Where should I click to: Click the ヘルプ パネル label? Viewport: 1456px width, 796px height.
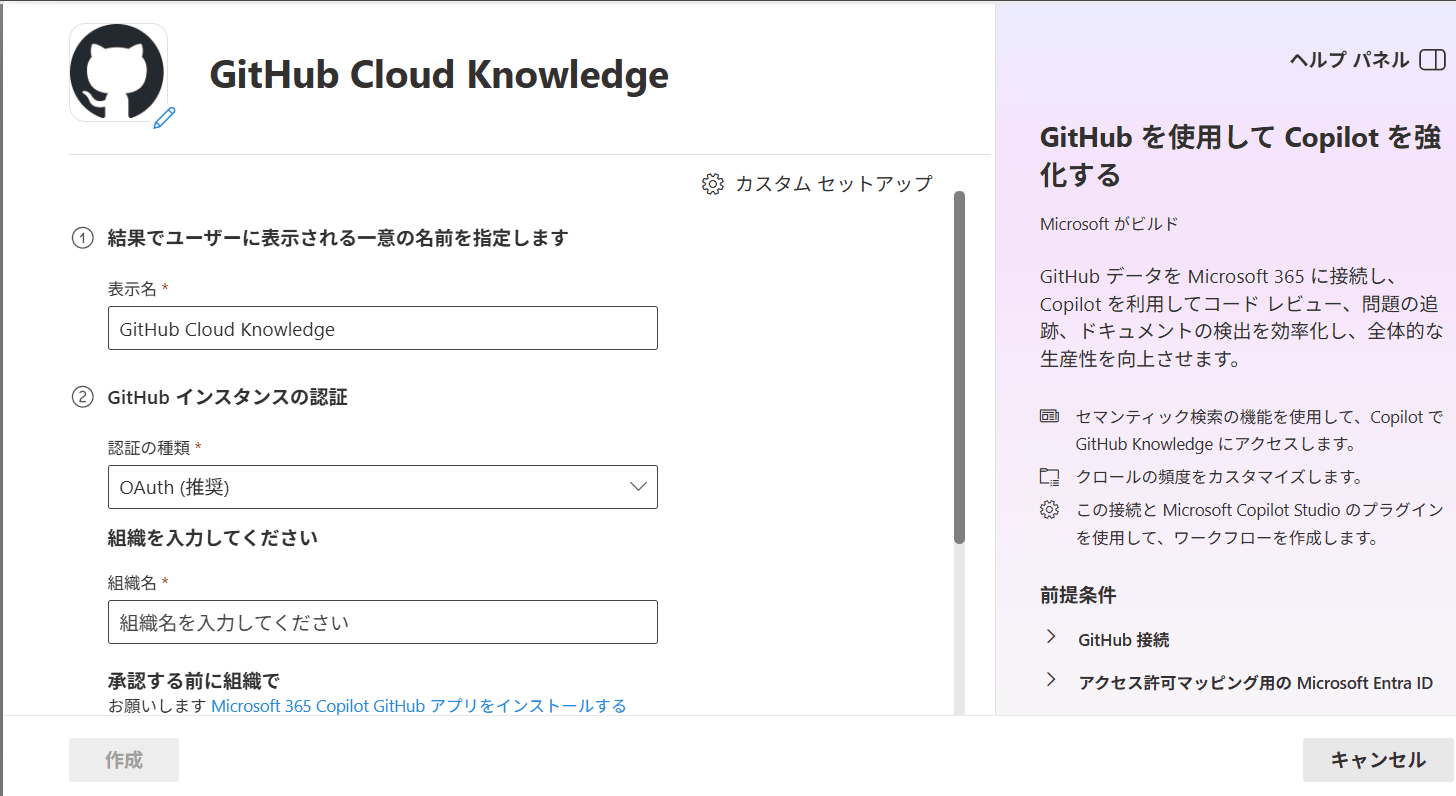(x=1349, y=60)
